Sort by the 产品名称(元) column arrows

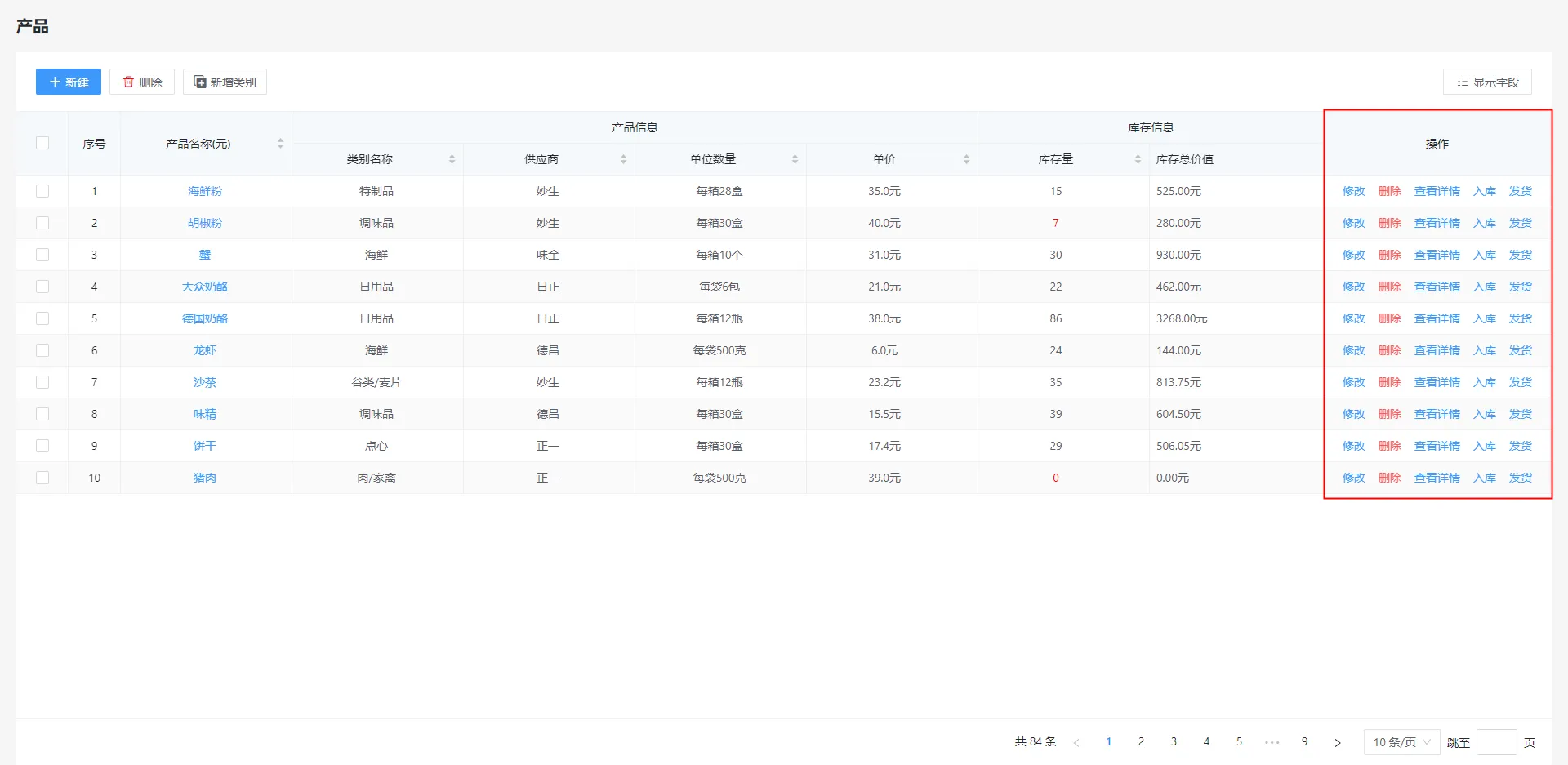280,144
